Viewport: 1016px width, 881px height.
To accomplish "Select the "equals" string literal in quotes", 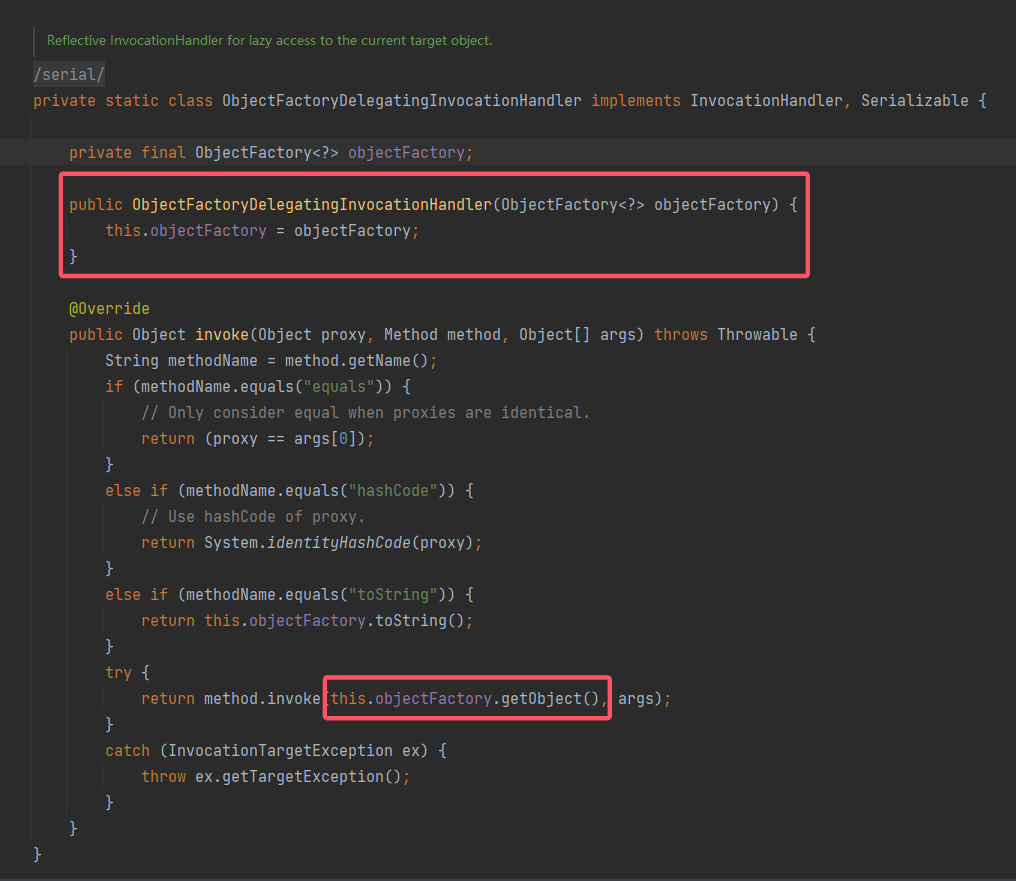I will [339, 387].
